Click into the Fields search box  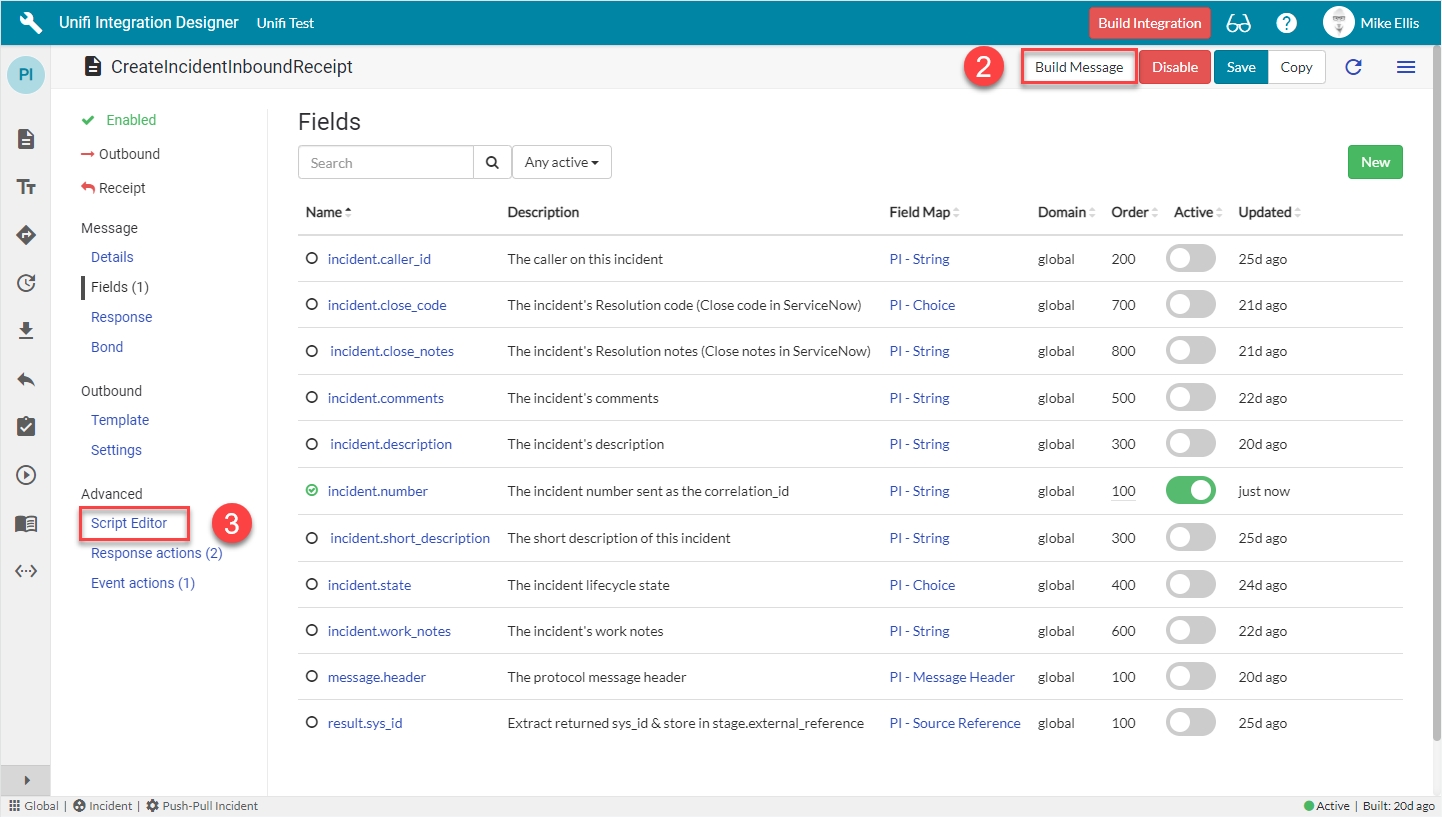[x=386, y=162]
